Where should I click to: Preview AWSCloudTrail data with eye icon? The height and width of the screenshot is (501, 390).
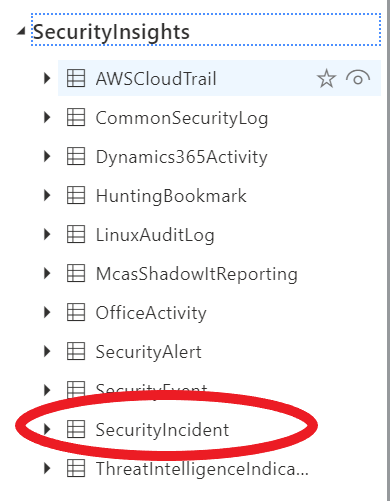click(x=358, y=79)
